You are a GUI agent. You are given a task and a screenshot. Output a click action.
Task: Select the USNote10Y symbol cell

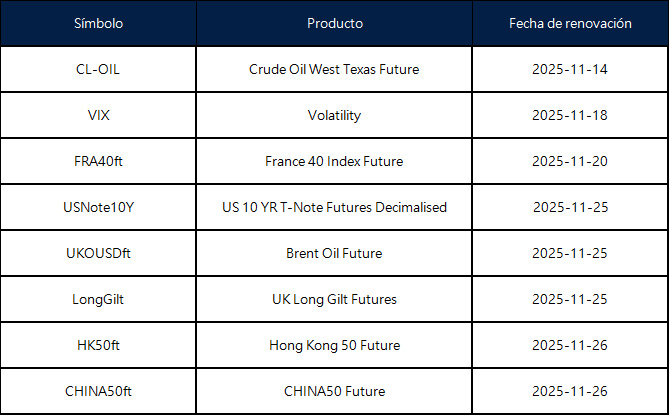pos(98,207)
